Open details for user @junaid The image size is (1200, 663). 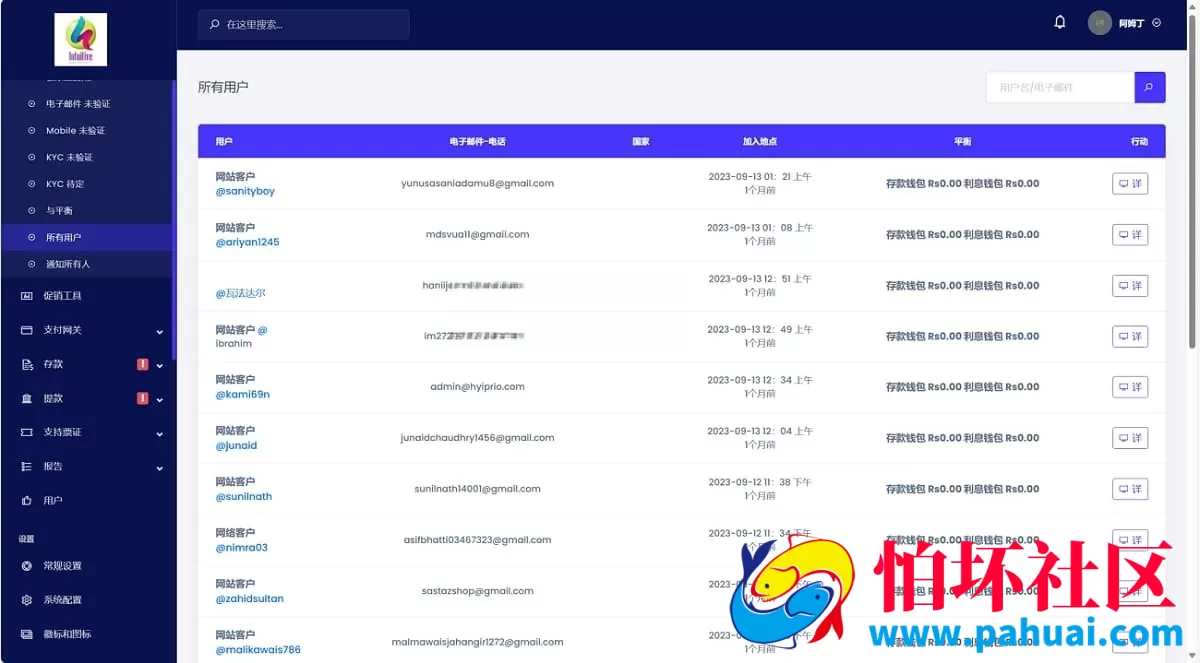pos(1130,438)
